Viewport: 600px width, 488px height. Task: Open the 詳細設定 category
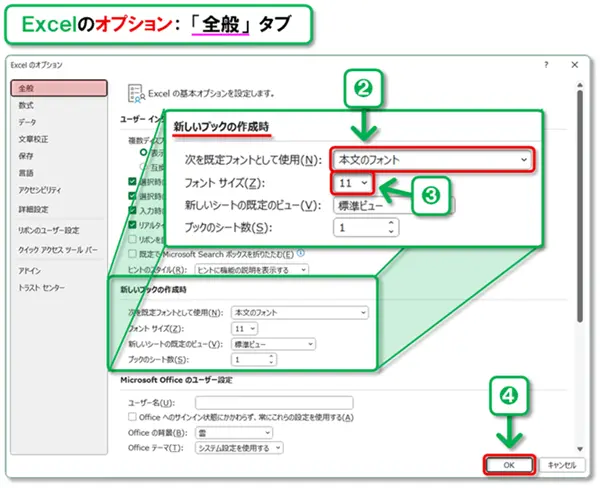tap(33, 209)
